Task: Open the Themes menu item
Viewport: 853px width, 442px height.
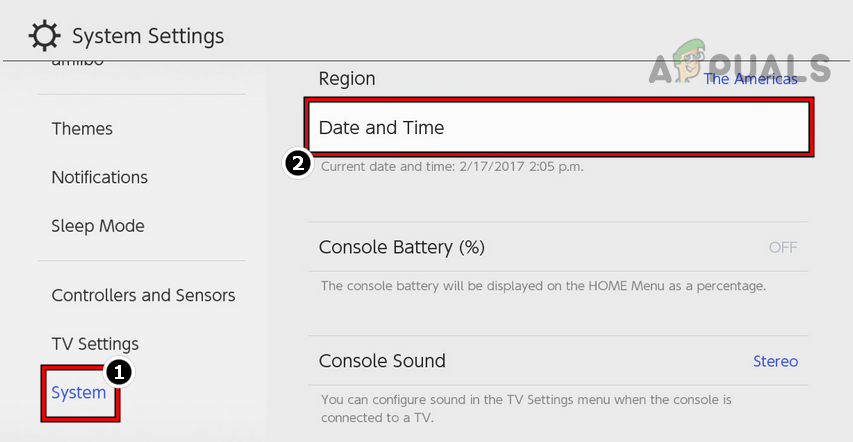Action: [x=82, y=129]
